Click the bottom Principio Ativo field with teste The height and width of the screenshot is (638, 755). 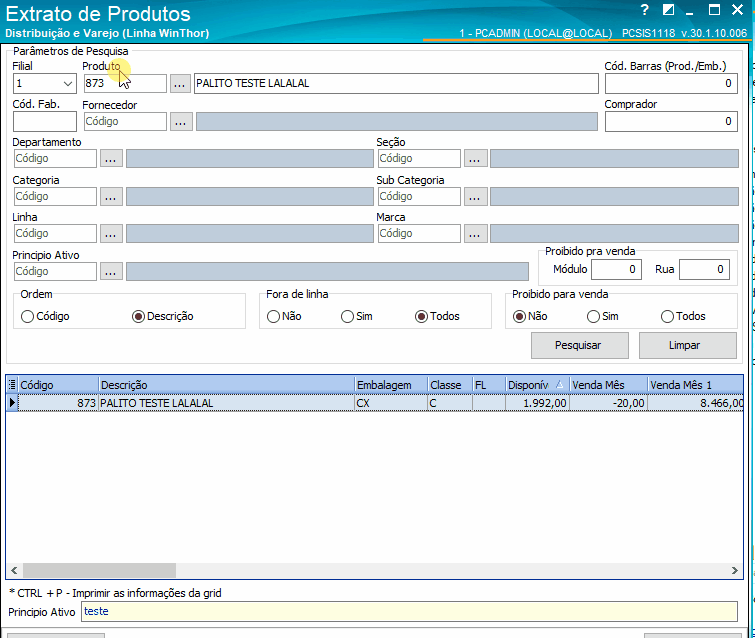pyautogui.click(x=409, y=612)
